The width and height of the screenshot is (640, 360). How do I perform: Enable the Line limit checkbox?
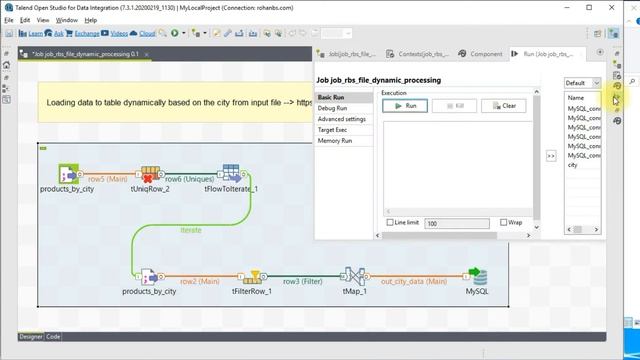tap(390, 222)
